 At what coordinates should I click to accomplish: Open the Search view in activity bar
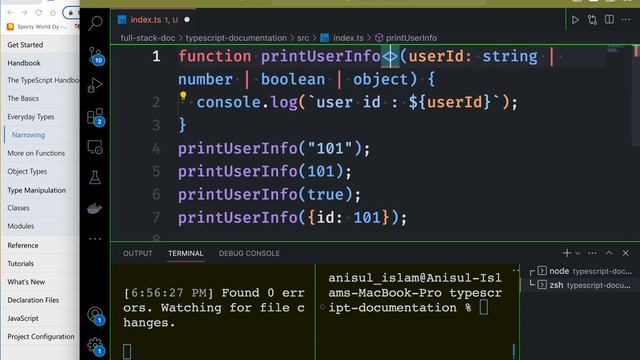point(95,23)
